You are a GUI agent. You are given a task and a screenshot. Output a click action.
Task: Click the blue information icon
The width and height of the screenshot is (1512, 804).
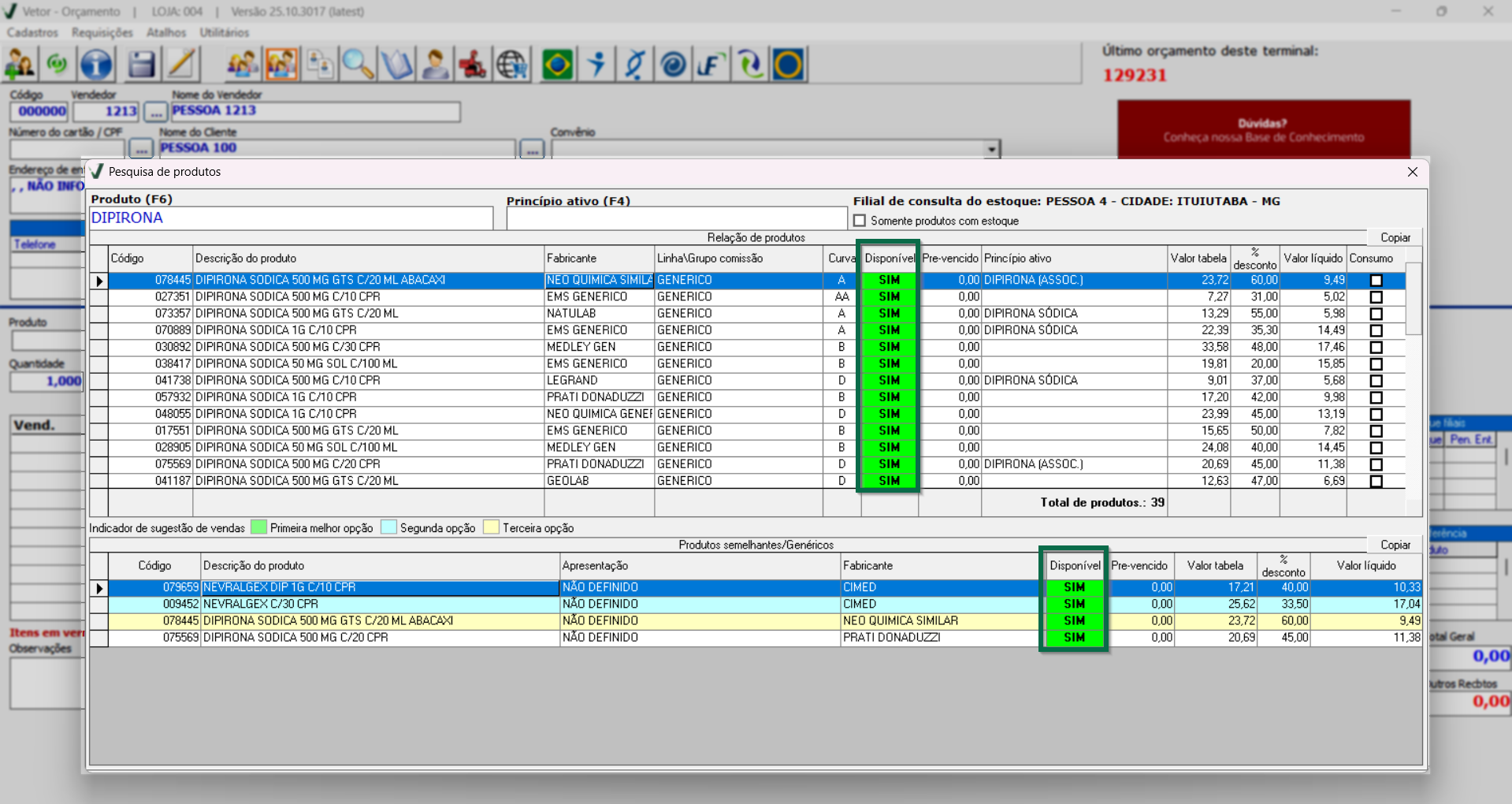point(97,65)
